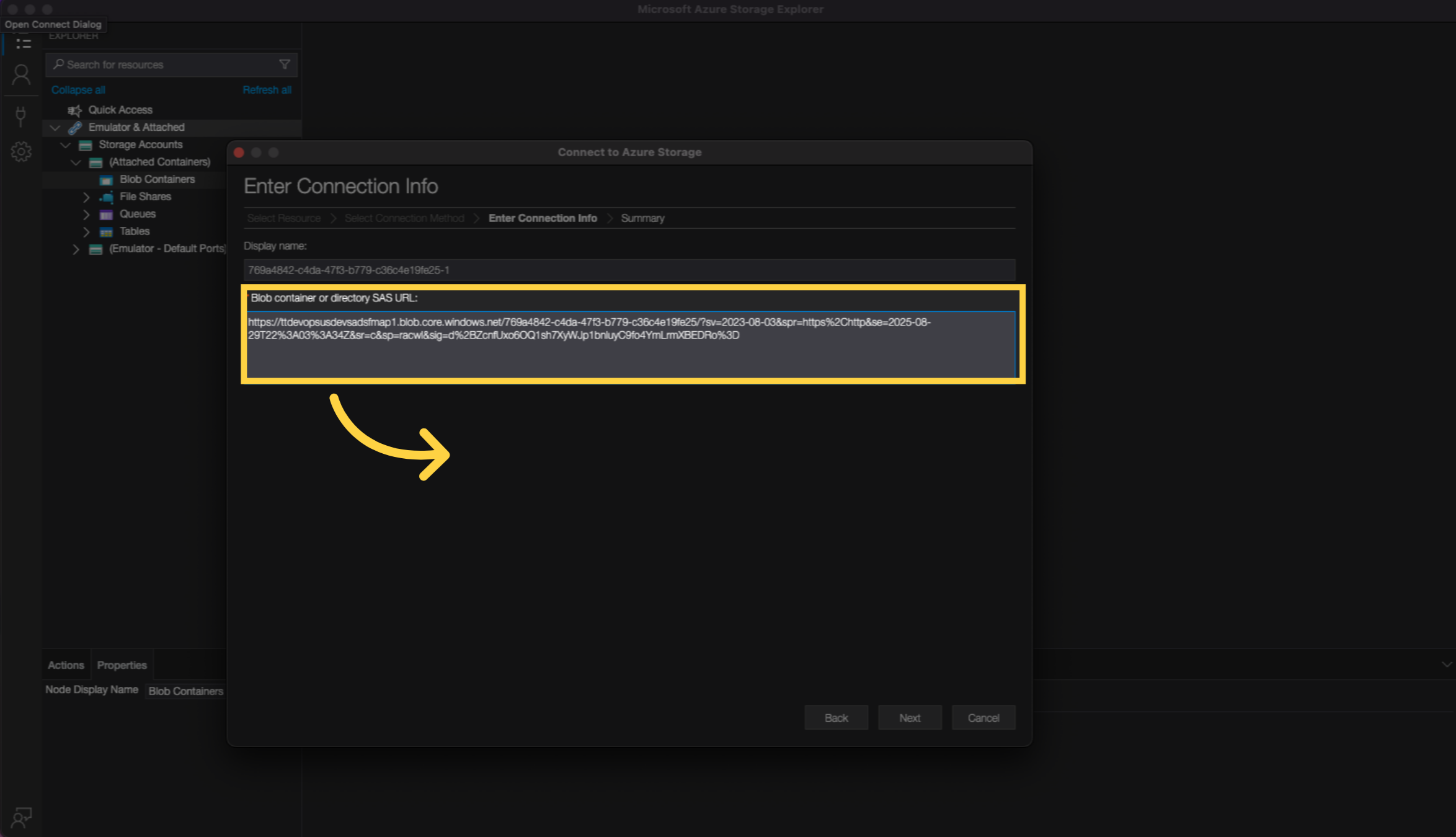Collapse the Emulator & Attached node
The width and height of the screenshot is (1456, 837).
click(55, 128)
